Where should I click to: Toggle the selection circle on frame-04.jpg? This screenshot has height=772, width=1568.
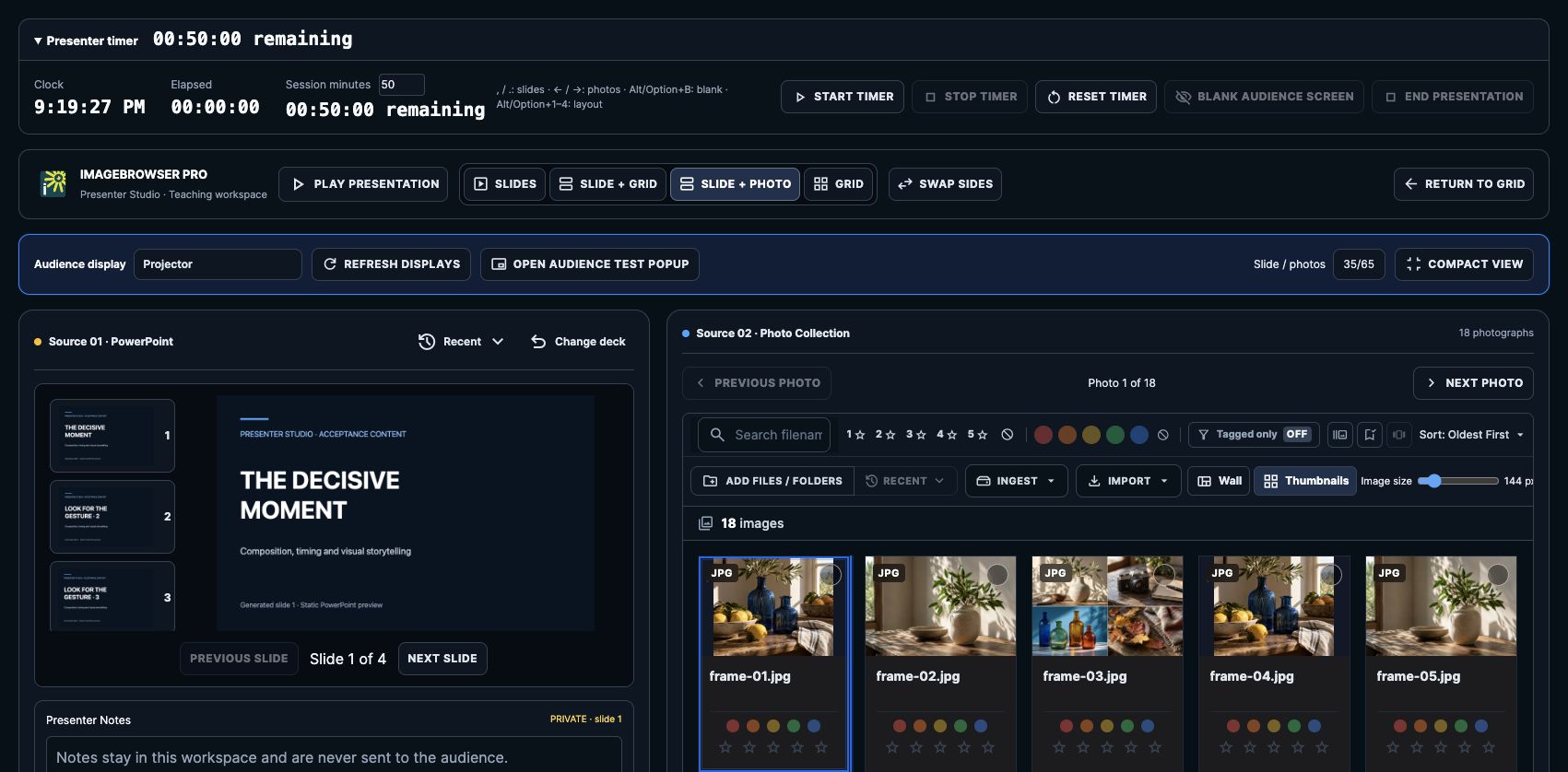[1331, 575]
